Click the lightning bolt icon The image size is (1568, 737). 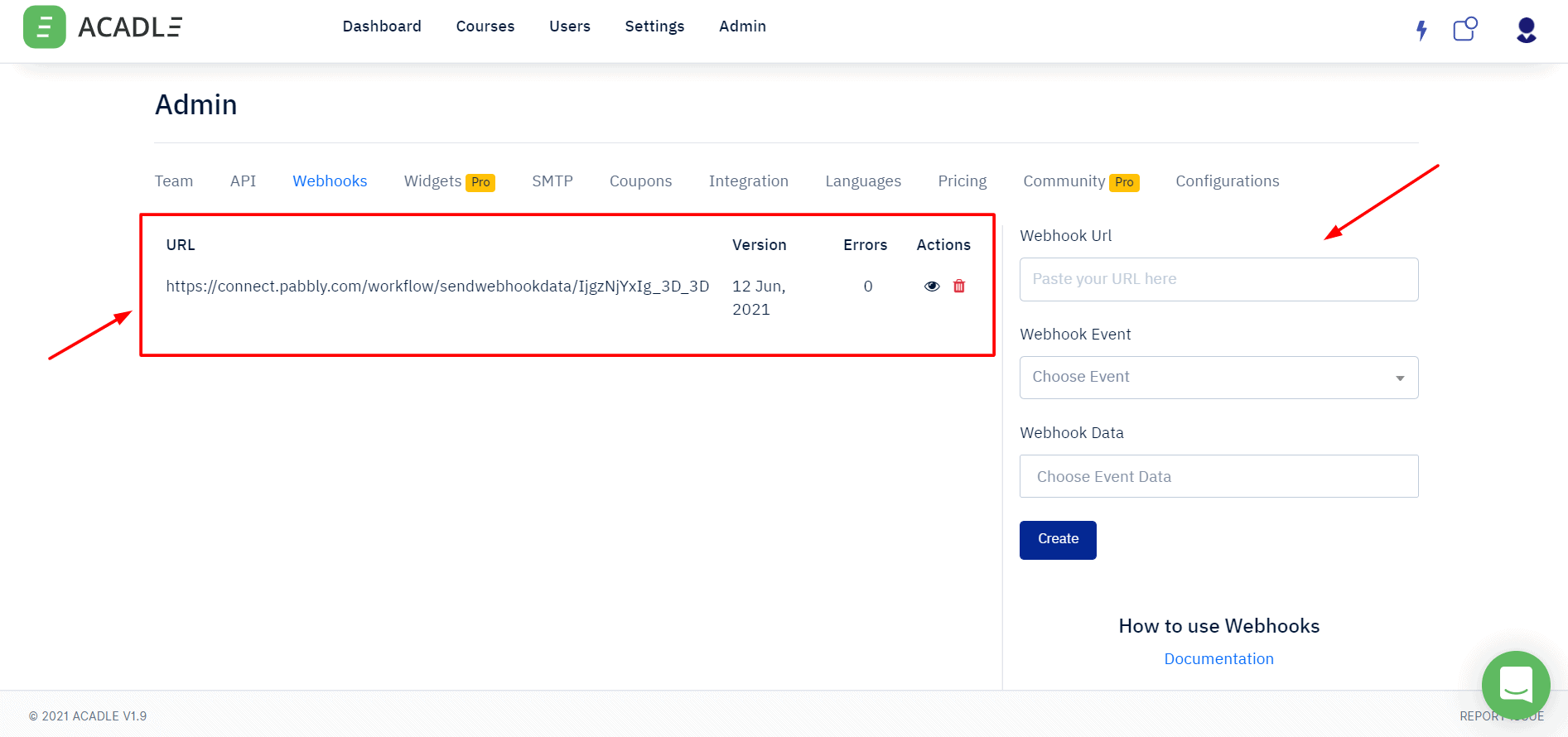(1421, 31)
